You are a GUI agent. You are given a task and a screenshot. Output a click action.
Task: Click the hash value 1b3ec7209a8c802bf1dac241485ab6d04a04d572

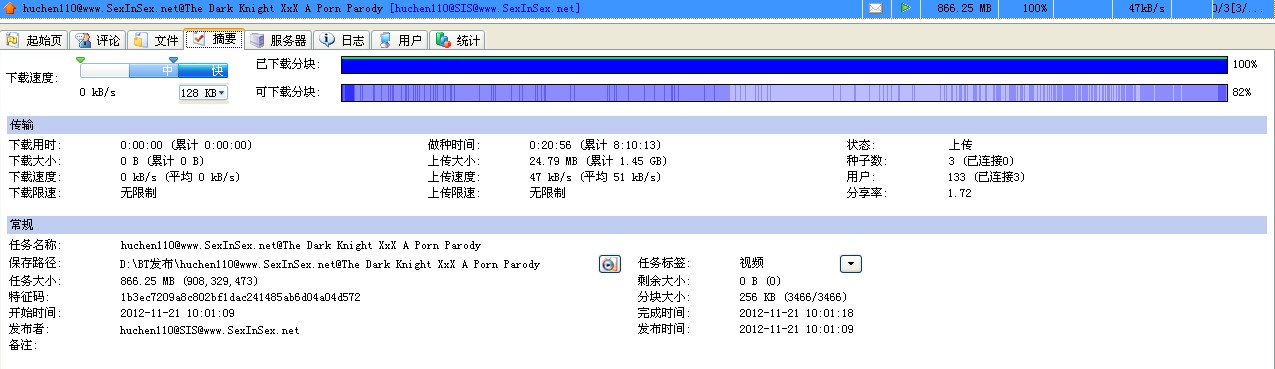(x=240, y=297)
